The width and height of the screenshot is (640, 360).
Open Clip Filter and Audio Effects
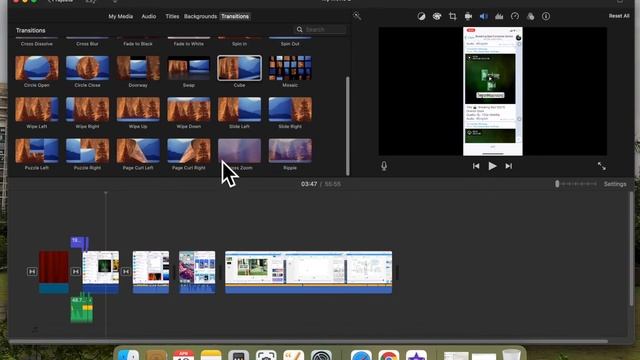pos(530,16)
